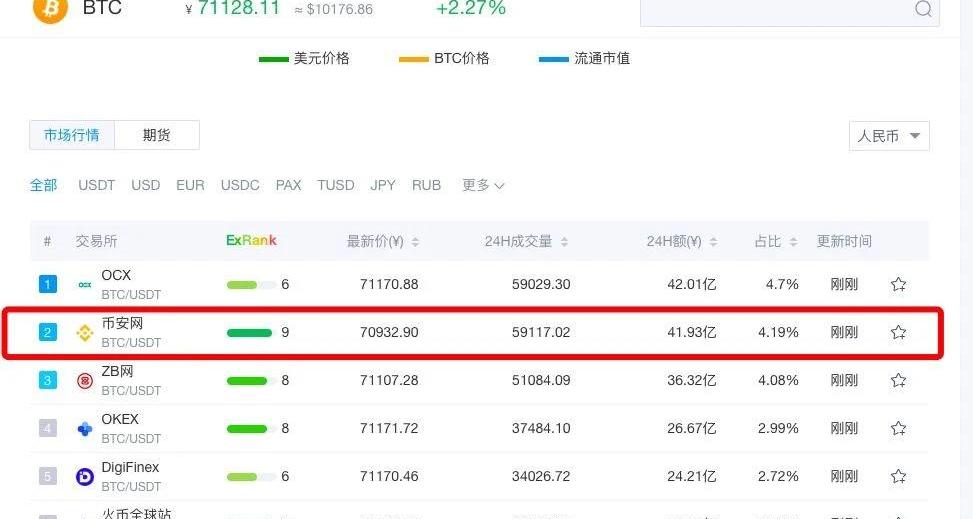The height and width of the screenshot is (519, 973).
Task: Expand the 更多 trading pair menu
Action: [x=483, y=185]
